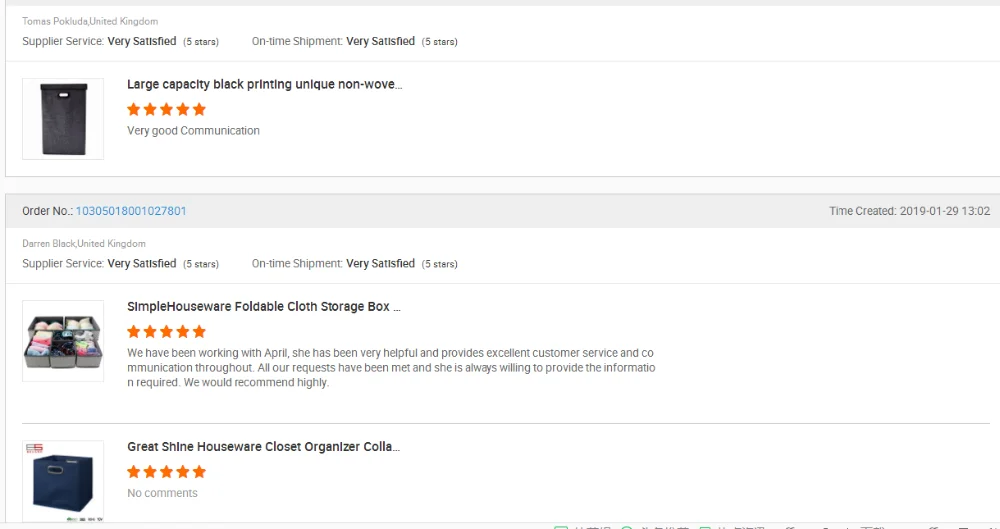Open the gray storage box organizer thumbnail

(63, 341)
